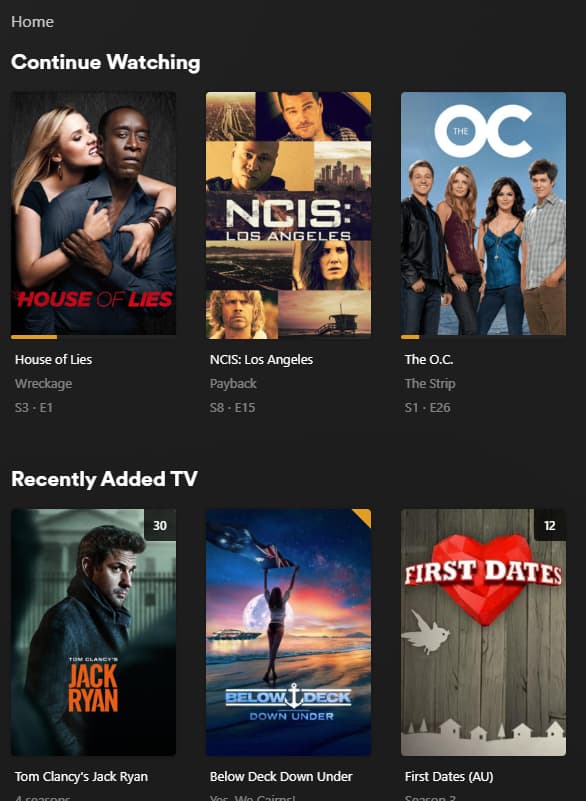Open the Wreckage episode link
The height and width of the screenshot is (801, 586).
[43, 384]
